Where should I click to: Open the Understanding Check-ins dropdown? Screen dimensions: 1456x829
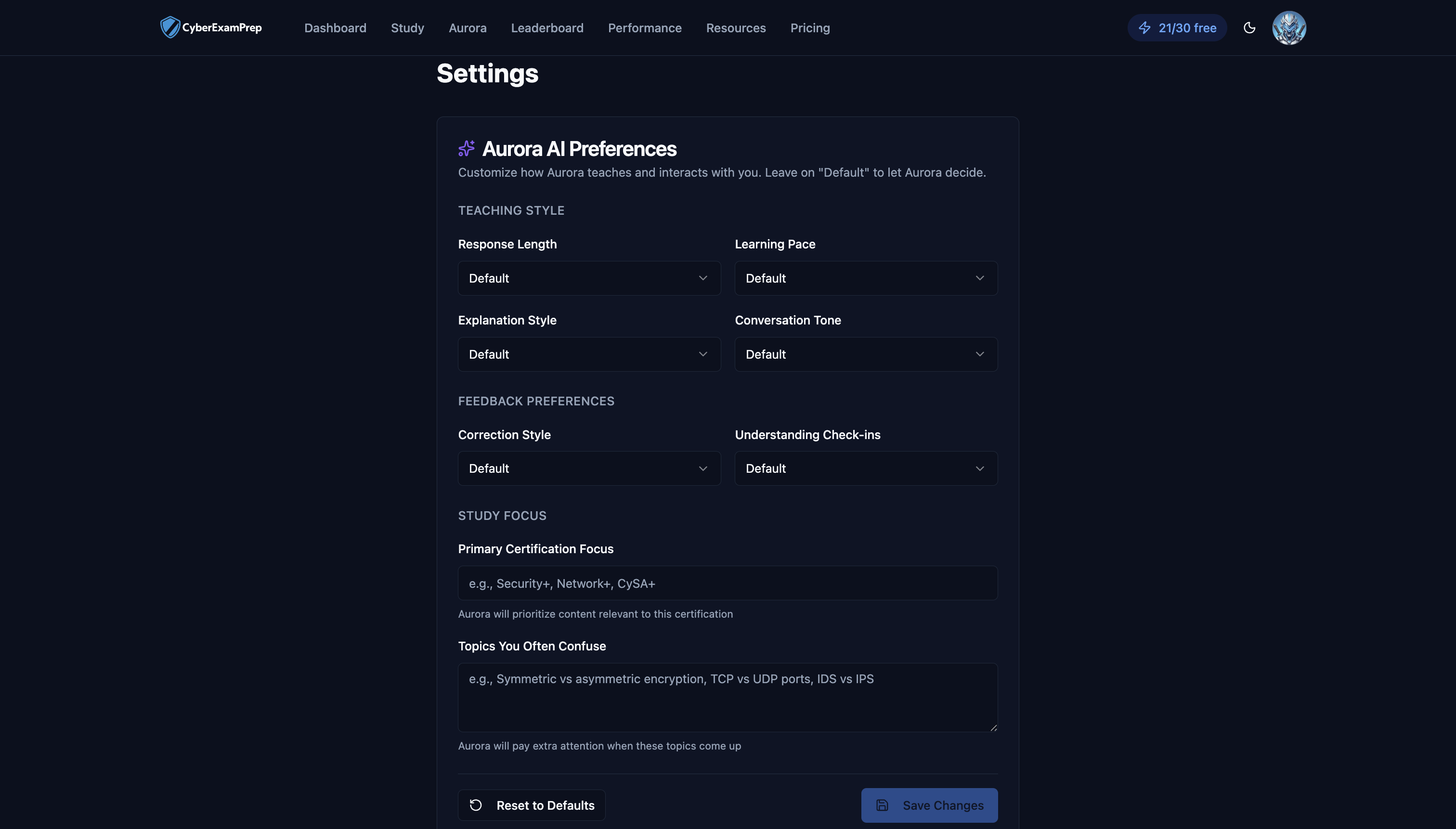(x=866, y=468)
